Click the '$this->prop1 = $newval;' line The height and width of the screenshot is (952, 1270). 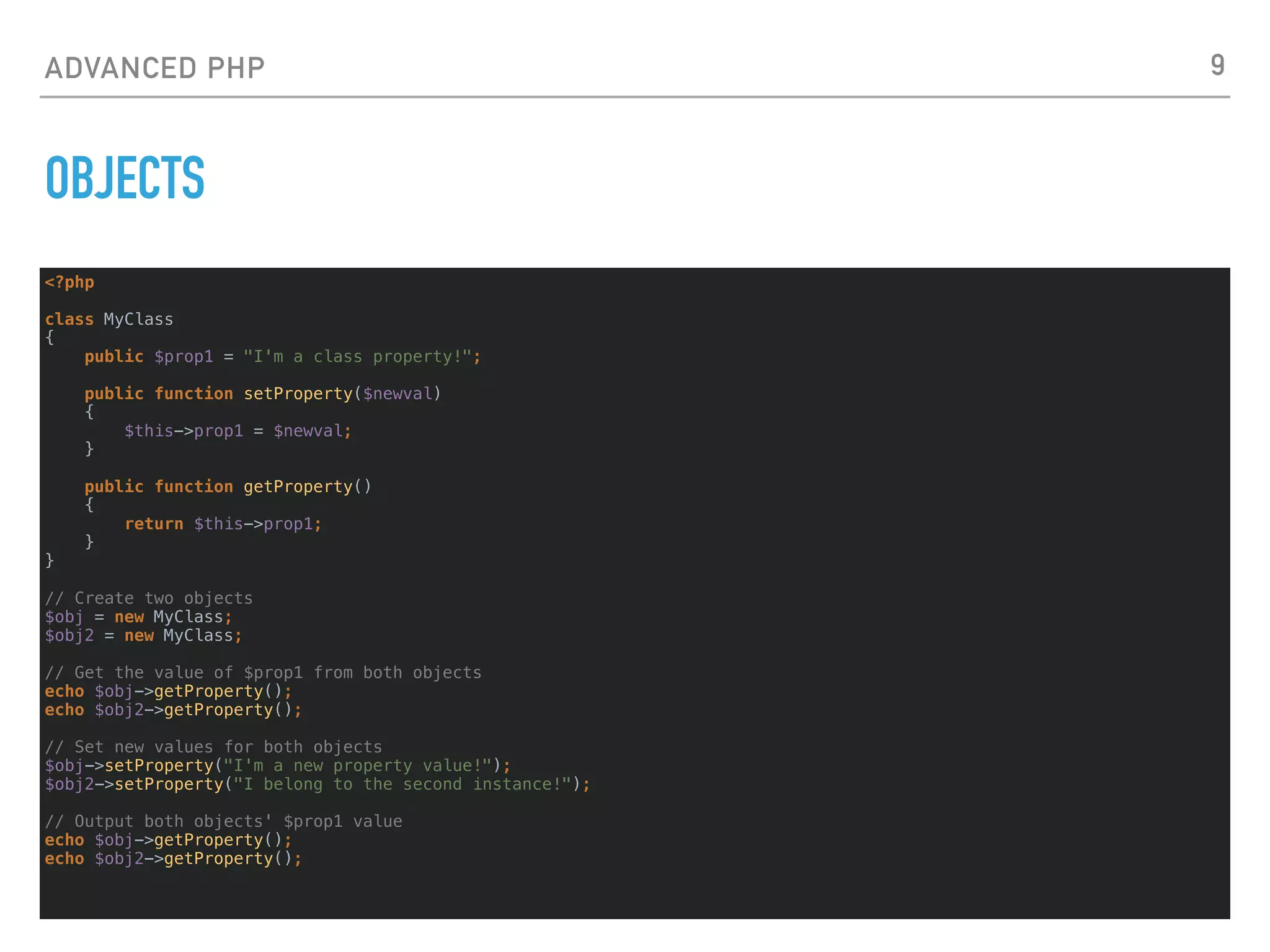click(x=238, y=431)
